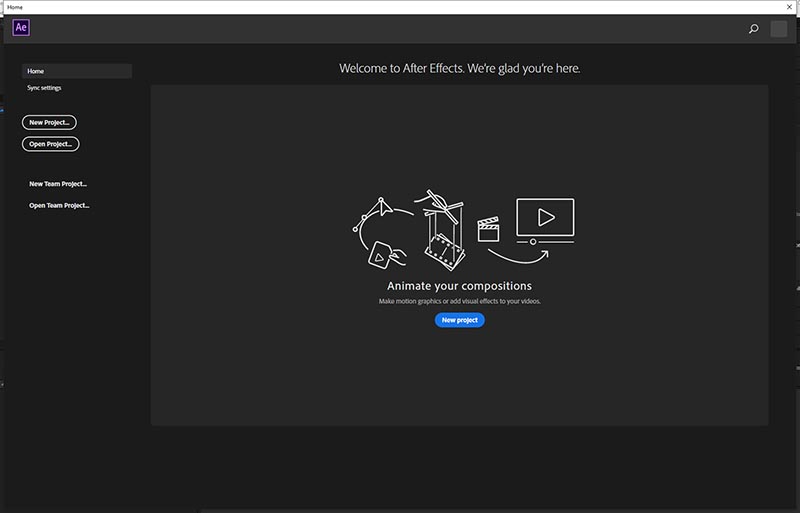The image size is (800, 513).
Task: Click the blue New project button
Action: pos(460,320)
